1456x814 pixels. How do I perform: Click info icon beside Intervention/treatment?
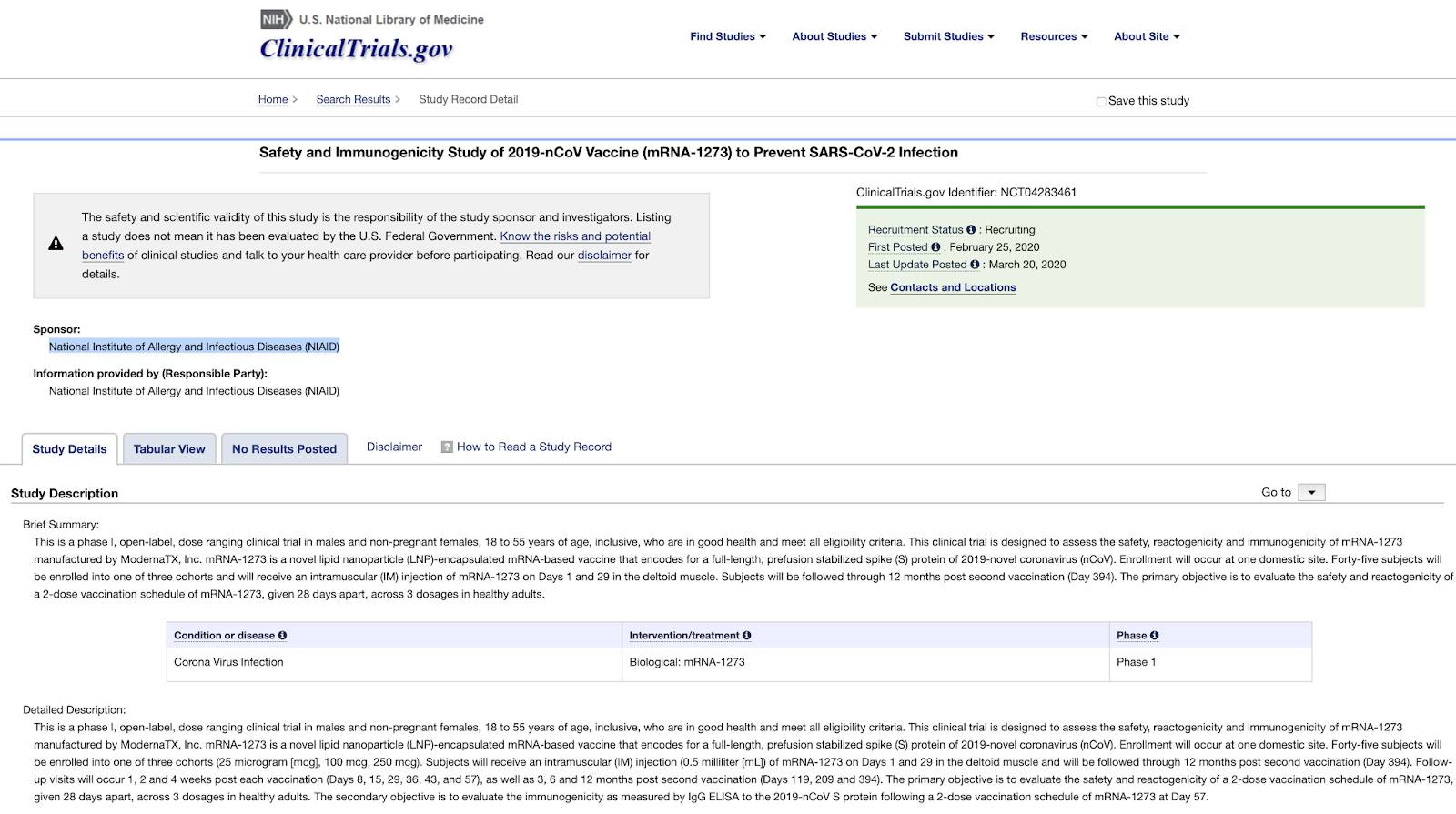click(x=746, y=636)
